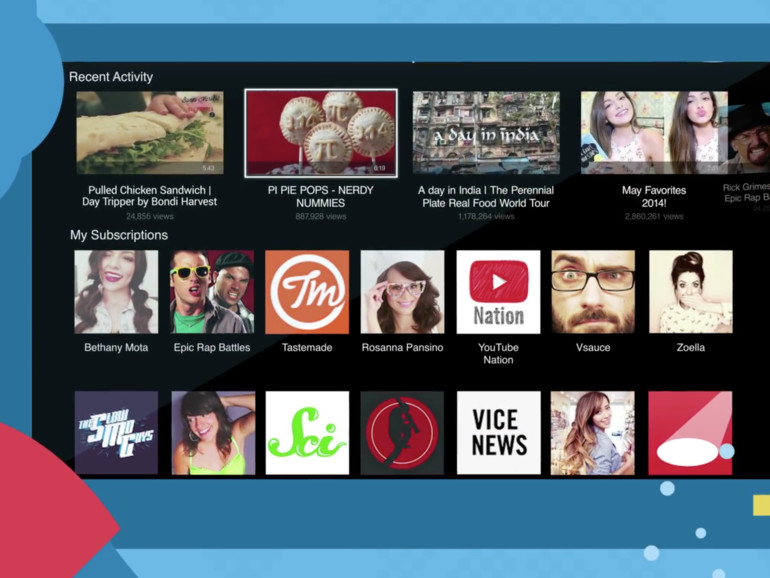The height and width of the screenshot is (578, 770).
Task: Click the 'YouTube Nation' channel name
Action: pyautogui.click(x=498, y=354)
